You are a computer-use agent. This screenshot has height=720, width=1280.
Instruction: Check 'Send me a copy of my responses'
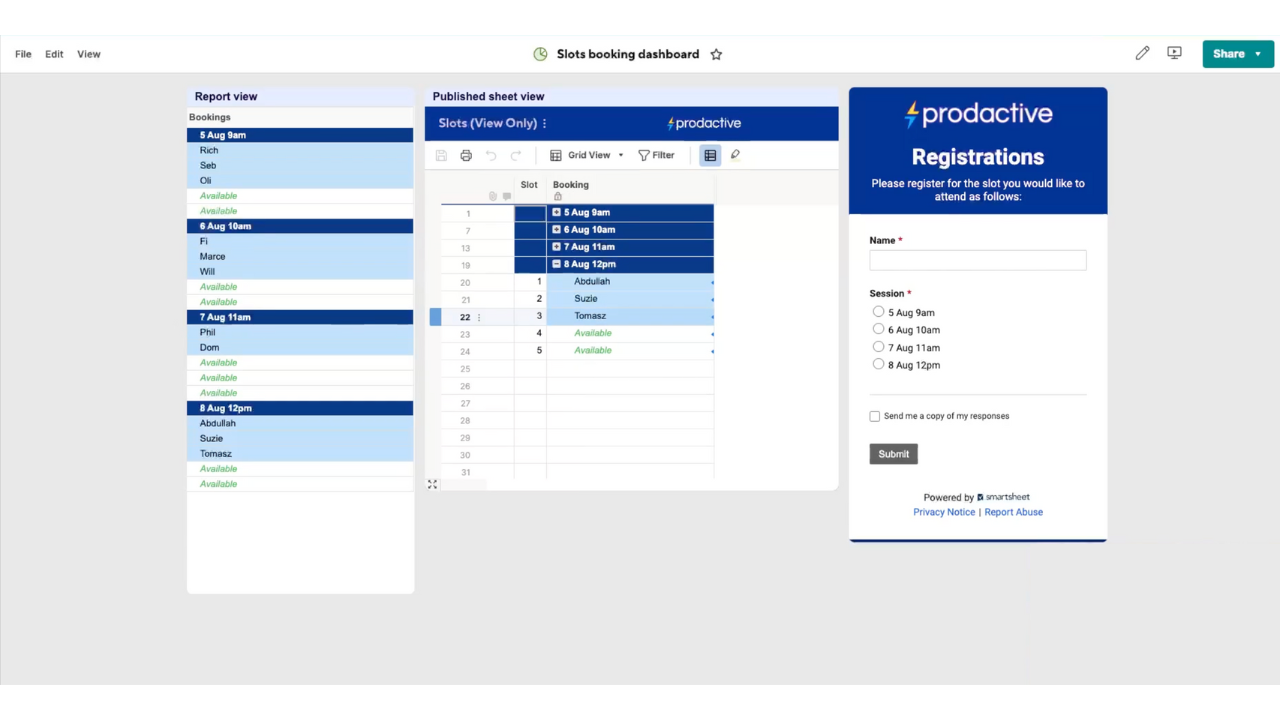coord(875,416)
